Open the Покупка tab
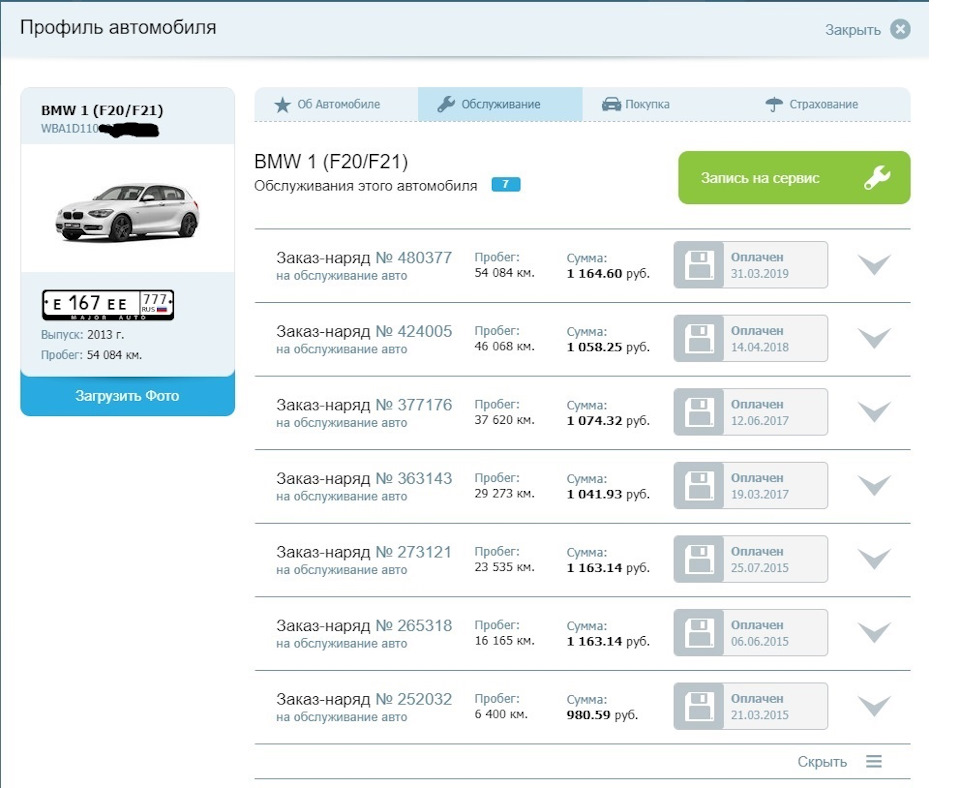 (648, 105)
